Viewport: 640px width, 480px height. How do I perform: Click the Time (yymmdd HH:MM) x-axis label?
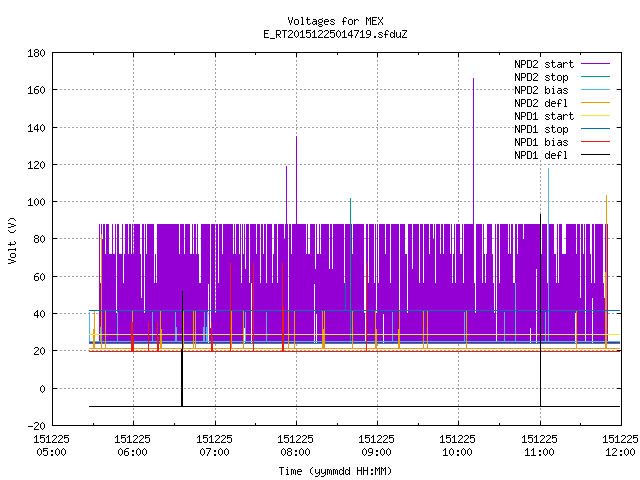(x=335, y=471)
